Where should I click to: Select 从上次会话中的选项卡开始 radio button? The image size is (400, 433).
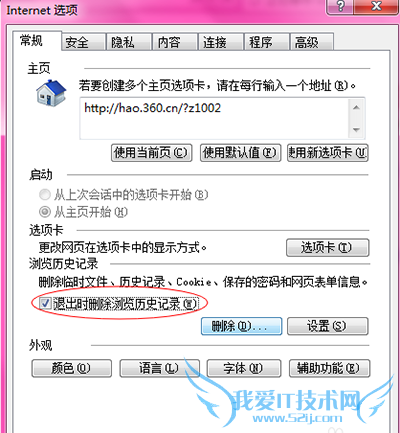(x=45, y=195)
